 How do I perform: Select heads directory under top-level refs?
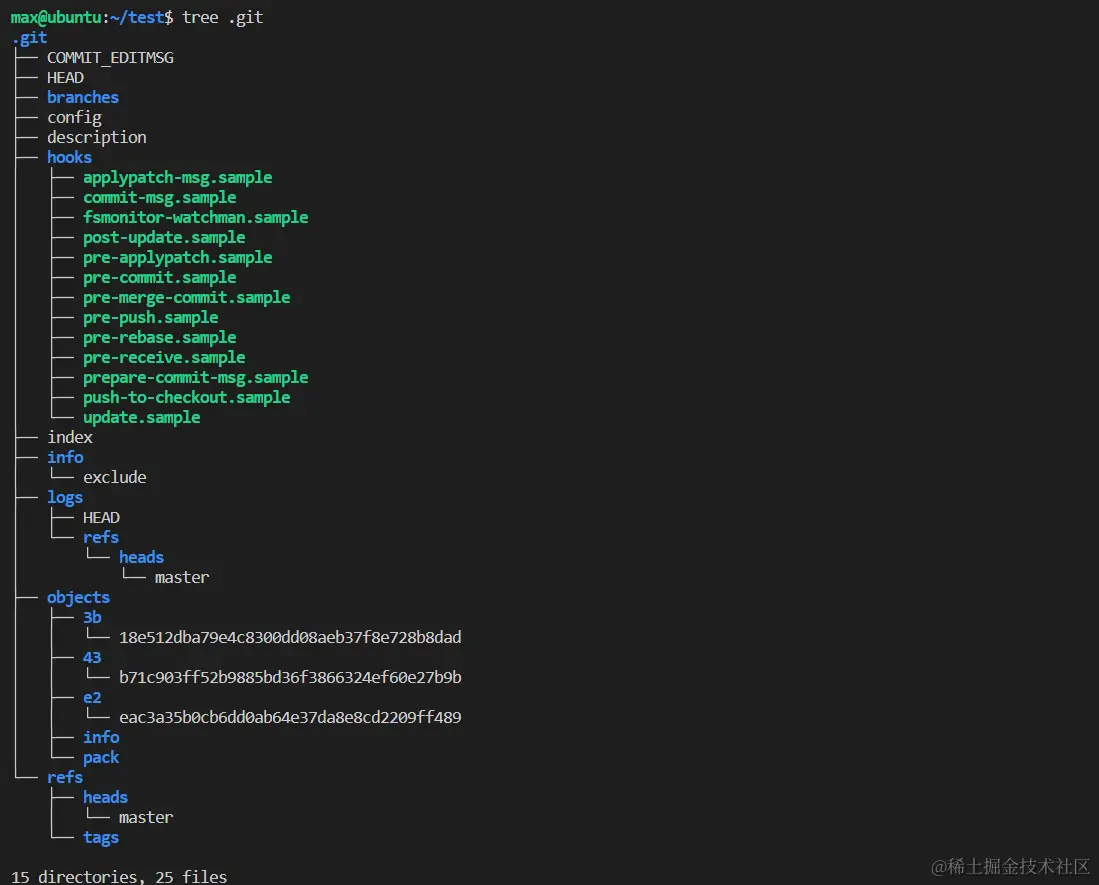tap(106, 797)
